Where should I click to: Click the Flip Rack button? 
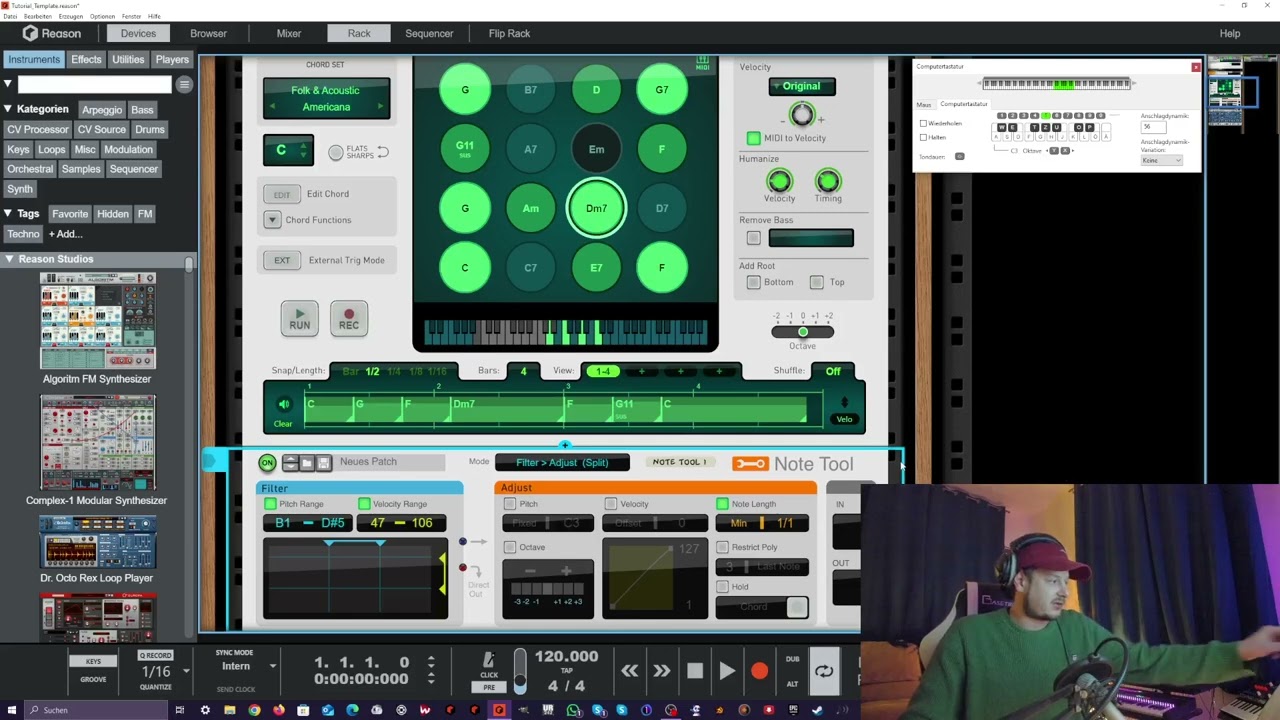click(x=509, y=33)
